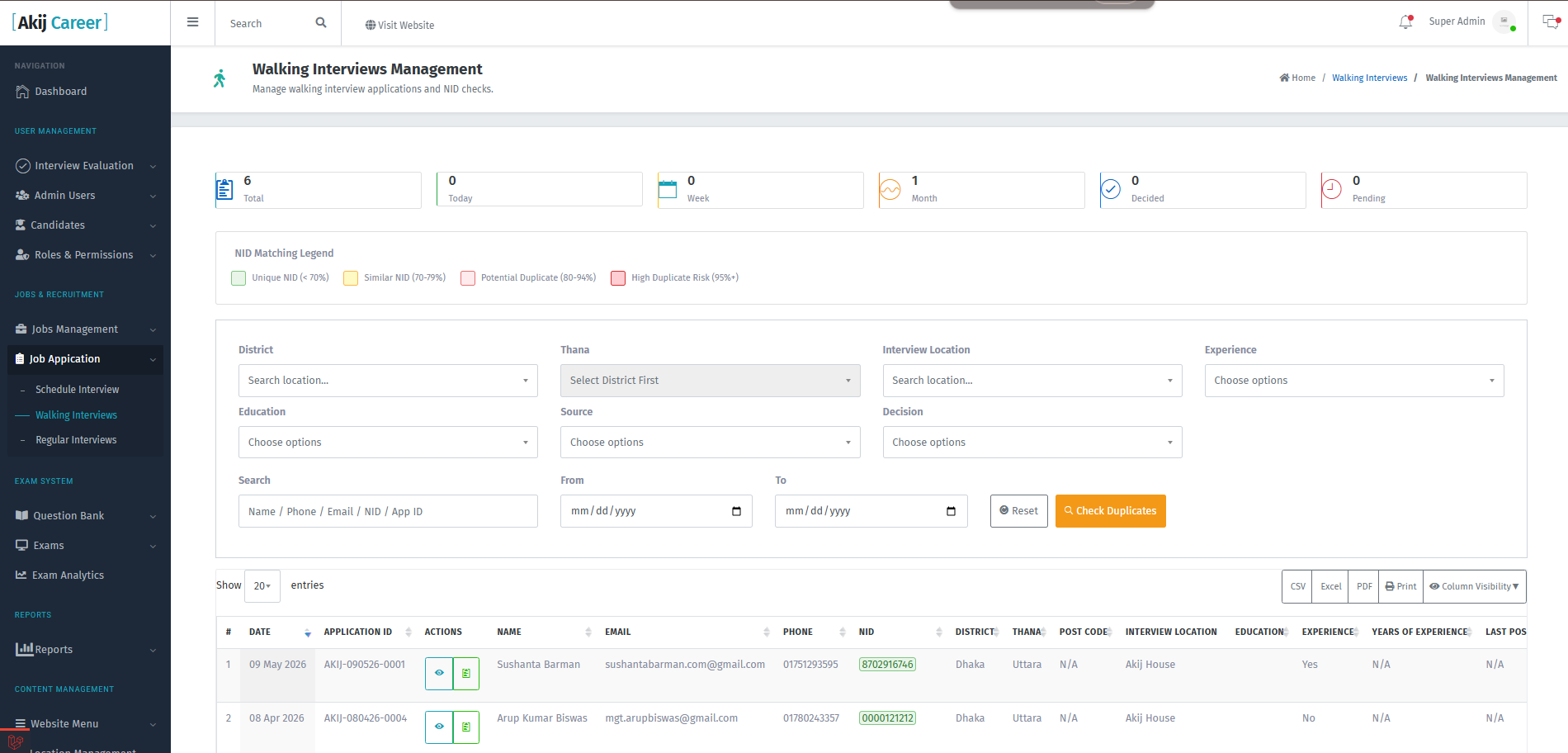The image size is (1568, 753).
Task: Open the Interview Location dropdown
Action: [x=1032, y=381]
